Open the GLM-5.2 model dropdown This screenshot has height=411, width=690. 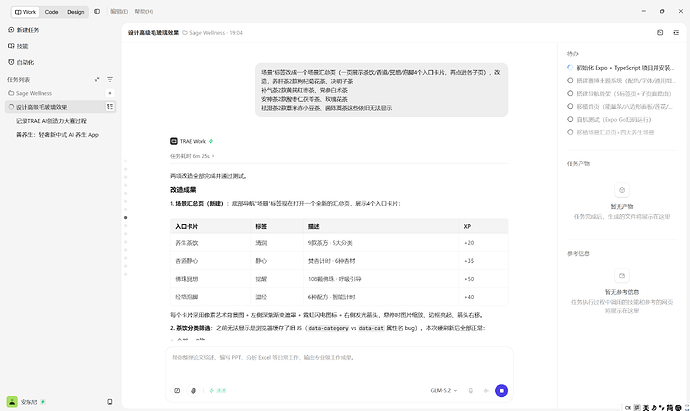(444, 390)
